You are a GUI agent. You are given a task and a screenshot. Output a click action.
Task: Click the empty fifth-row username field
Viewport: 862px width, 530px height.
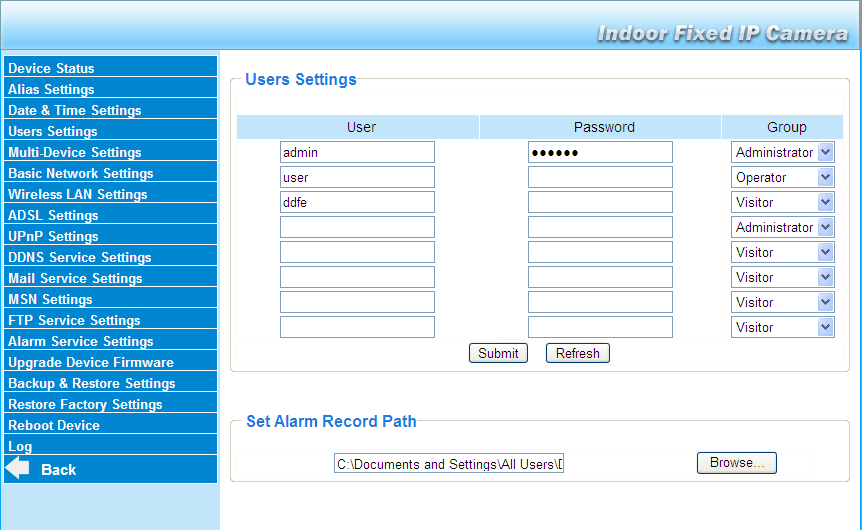point(357,252)
